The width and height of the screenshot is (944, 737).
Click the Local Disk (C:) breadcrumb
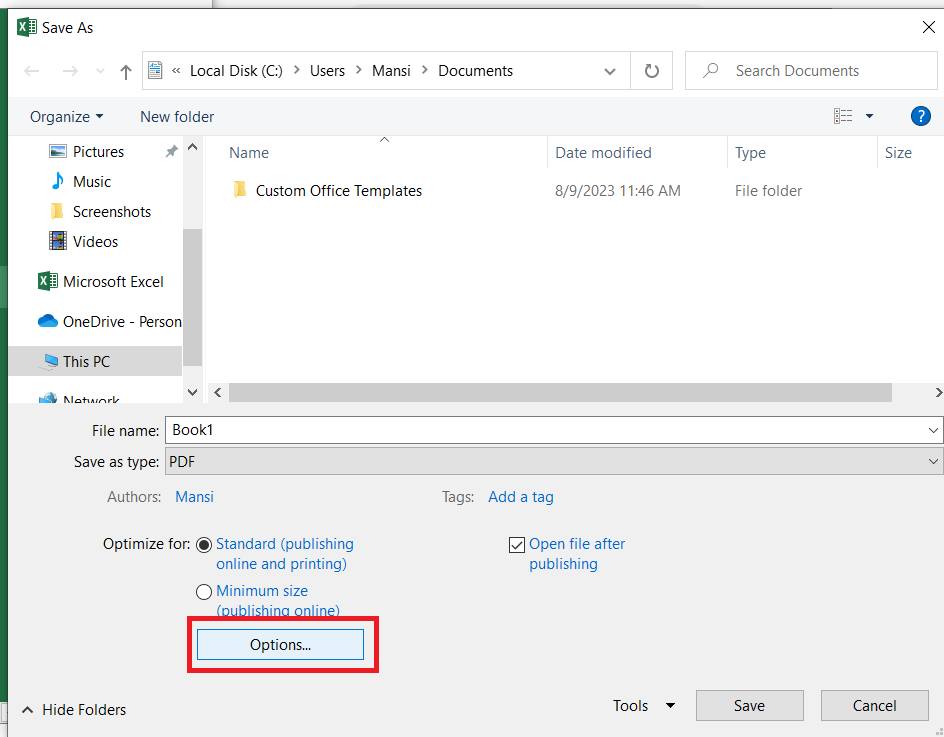[x=236, y=71]
